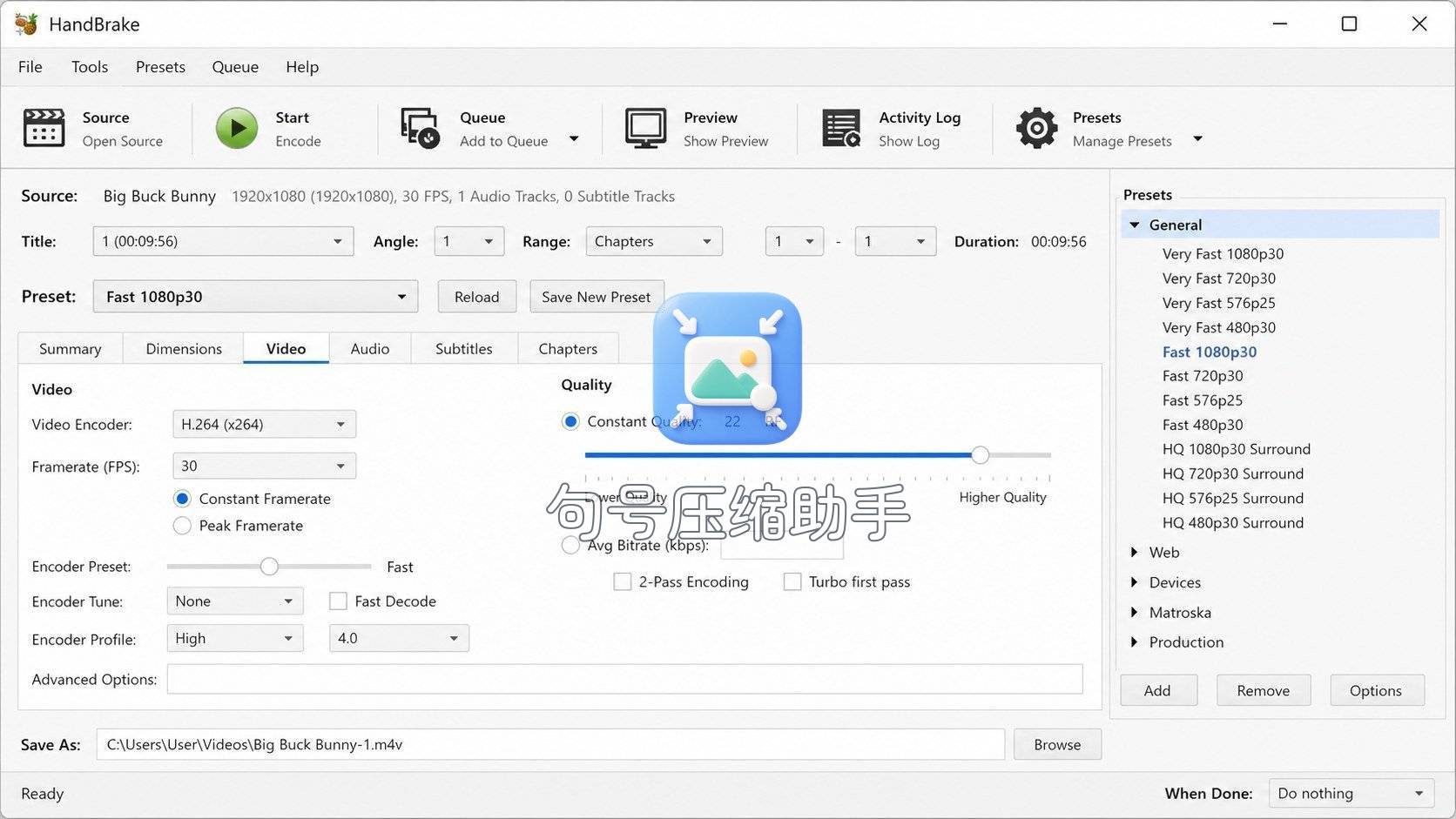This screenshot has height=819, width=1456.
Task: Click the Manage Presets gear icon
Action: pyautogui.click(x=1036, y=128)
